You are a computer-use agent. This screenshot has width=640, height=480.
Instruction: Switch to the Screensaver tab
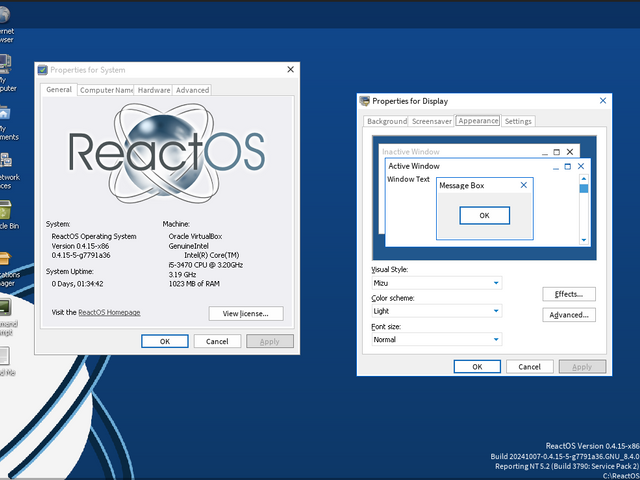431,121
